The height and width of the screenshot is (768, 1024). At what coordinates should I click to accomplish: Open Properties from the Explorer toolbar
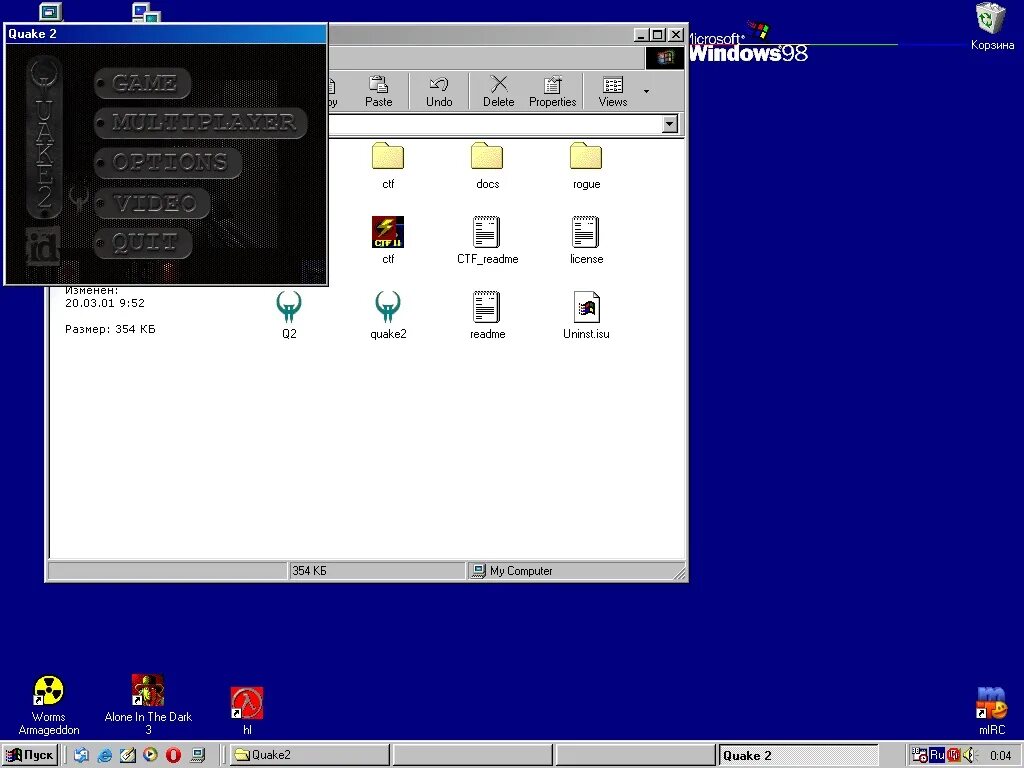point(552,91)
